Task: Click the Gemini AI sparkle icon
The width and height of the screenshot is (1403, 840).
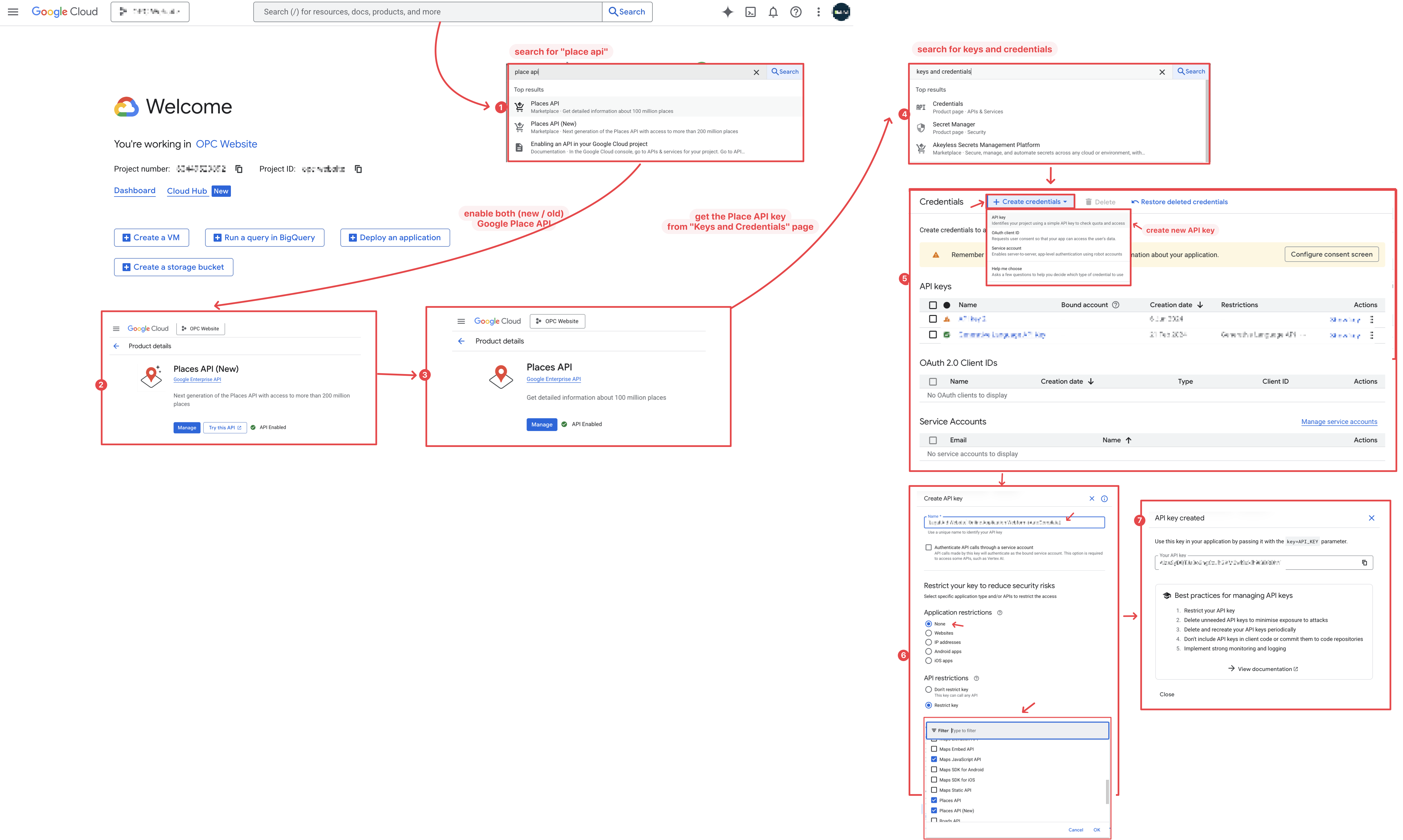Action: (728, 12)
